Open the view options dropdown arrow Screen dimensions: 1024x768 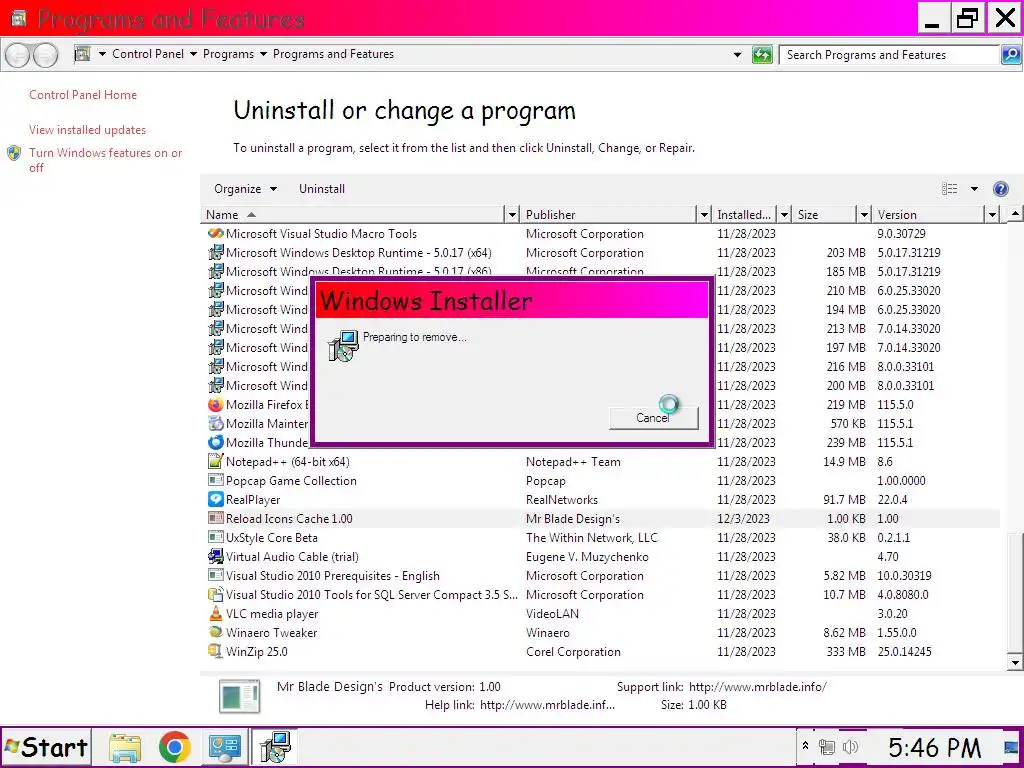(x=974, y=189)
